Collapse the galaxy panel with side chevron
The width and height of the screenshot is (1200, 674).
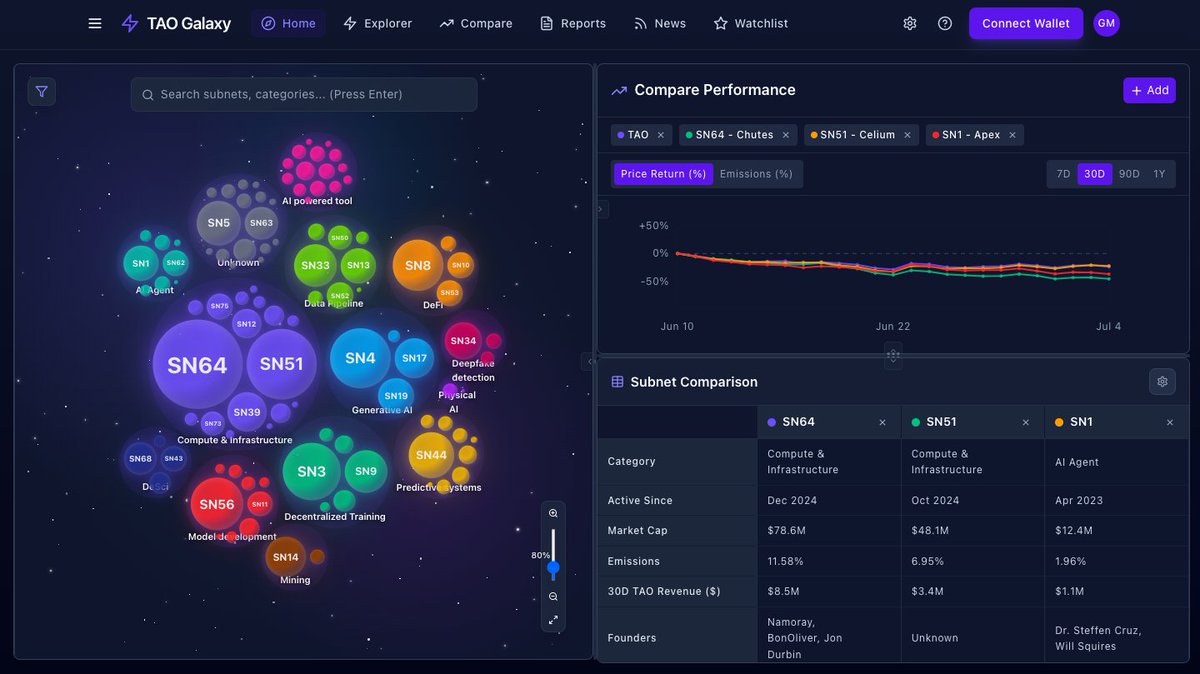tap(590, 362)
